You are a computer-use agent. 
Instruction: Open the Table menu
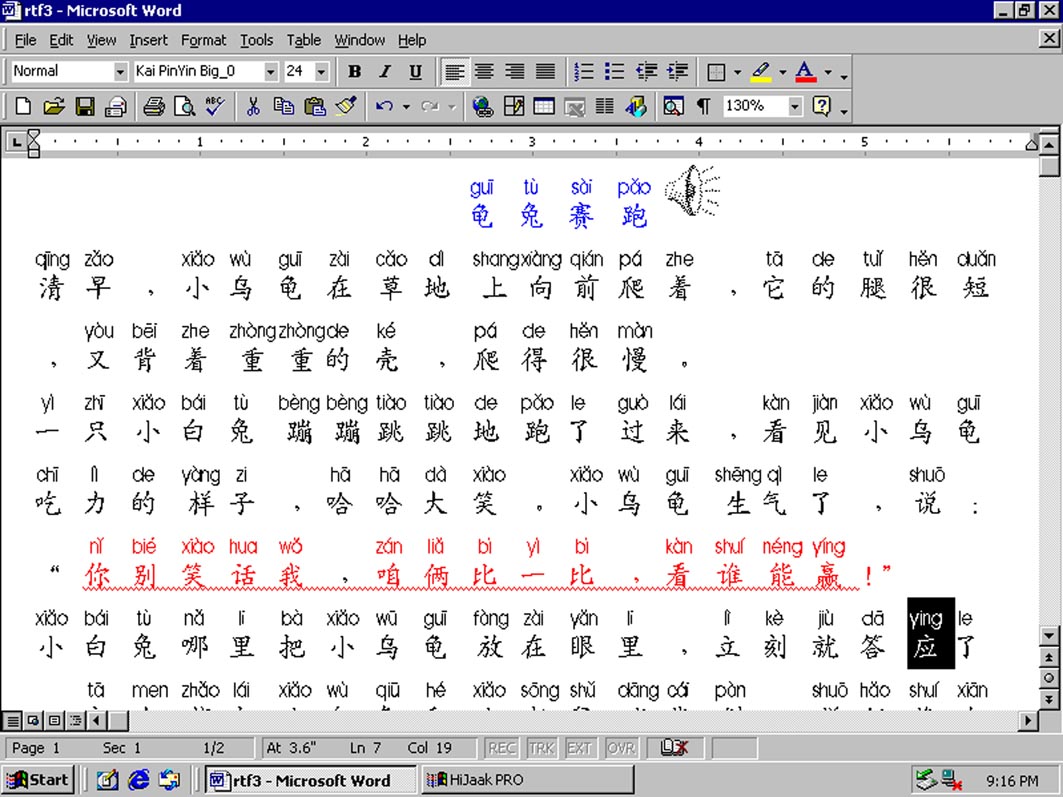point(303,40)
